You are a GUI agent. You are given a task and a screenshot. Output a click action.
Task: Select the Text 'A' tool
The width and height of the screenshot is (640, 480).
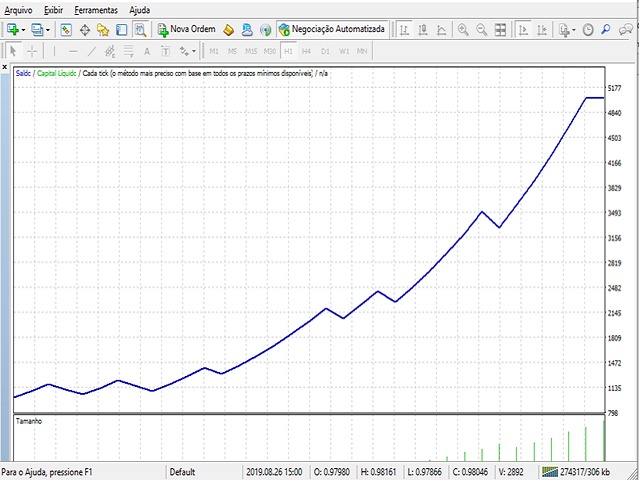click(147, 51)
